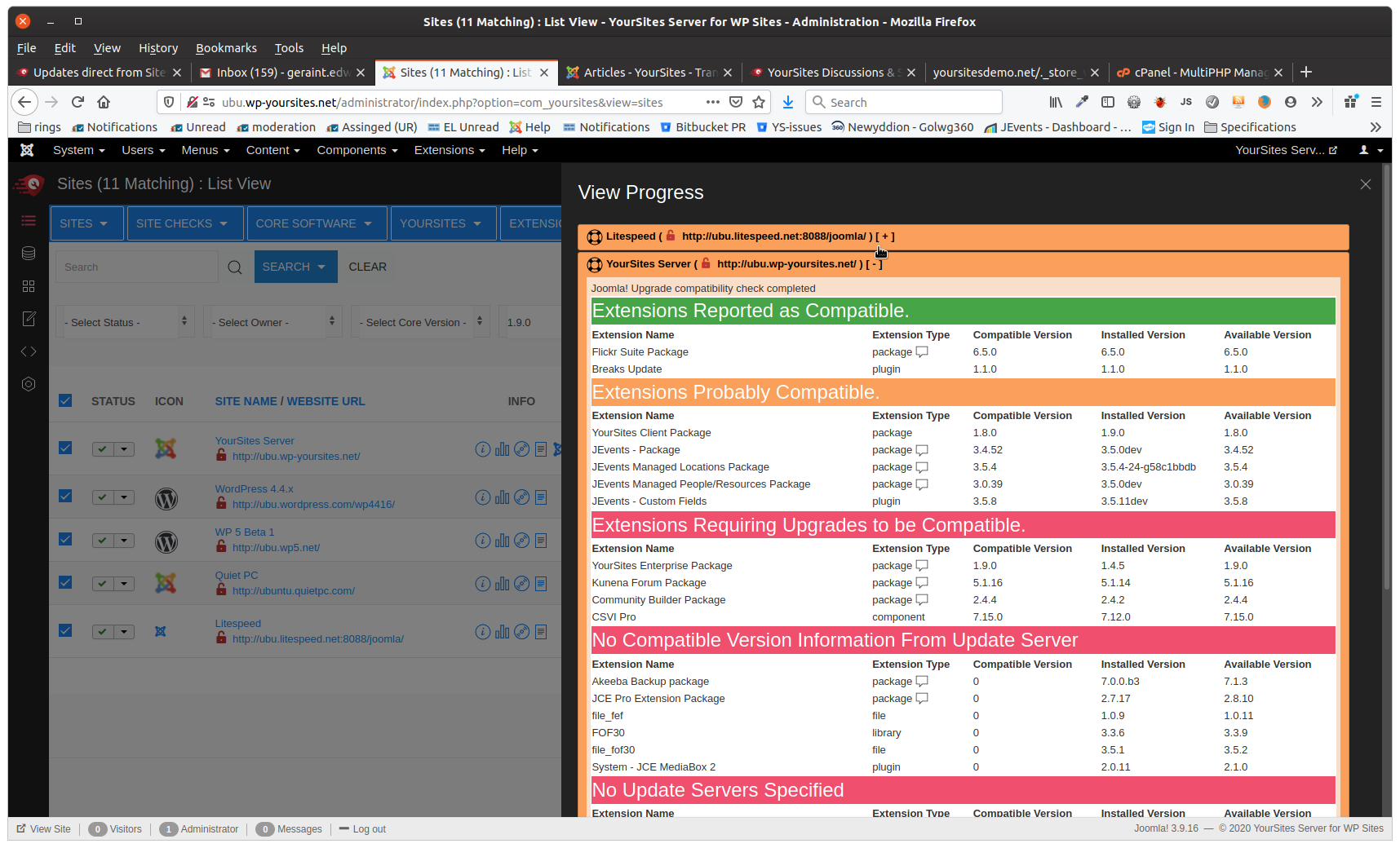Uncheck the YourSites Server row checkbox

(65, 448)
